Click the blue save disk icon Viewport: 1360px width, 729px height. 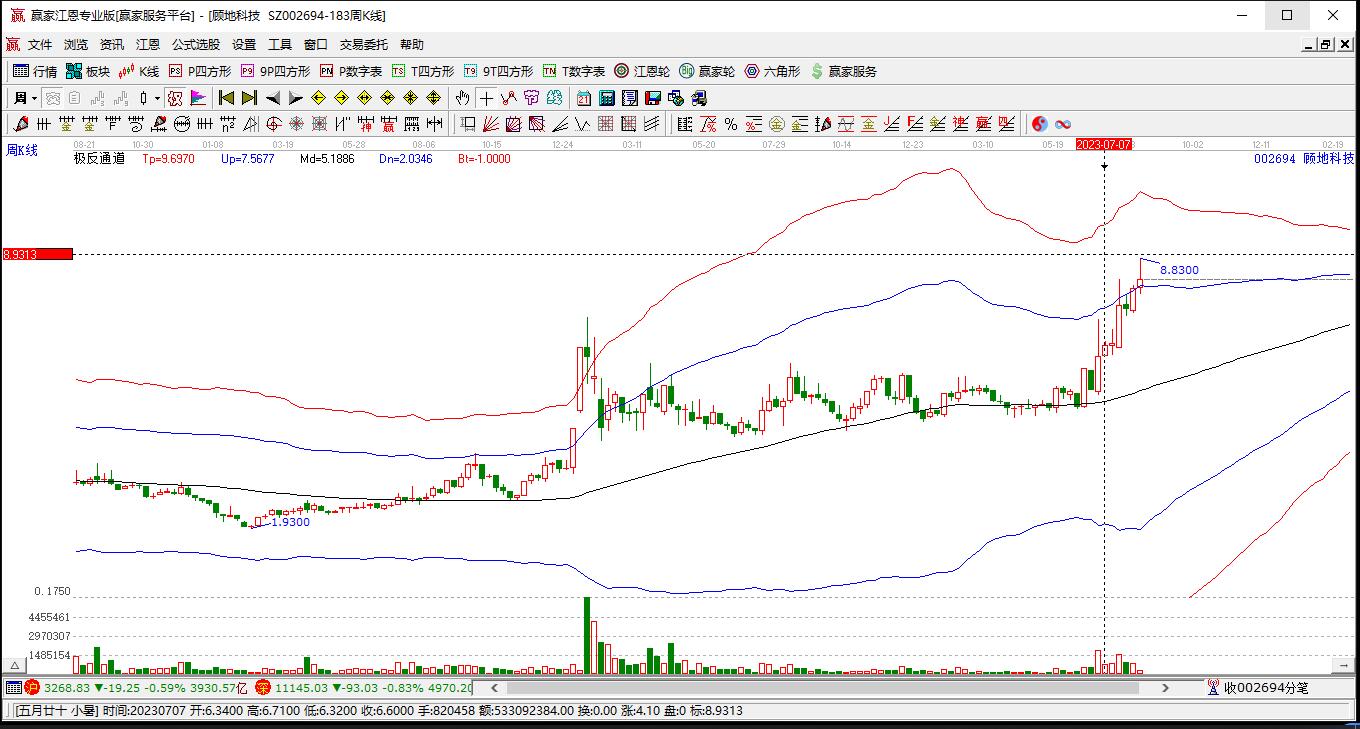point(653,98)
